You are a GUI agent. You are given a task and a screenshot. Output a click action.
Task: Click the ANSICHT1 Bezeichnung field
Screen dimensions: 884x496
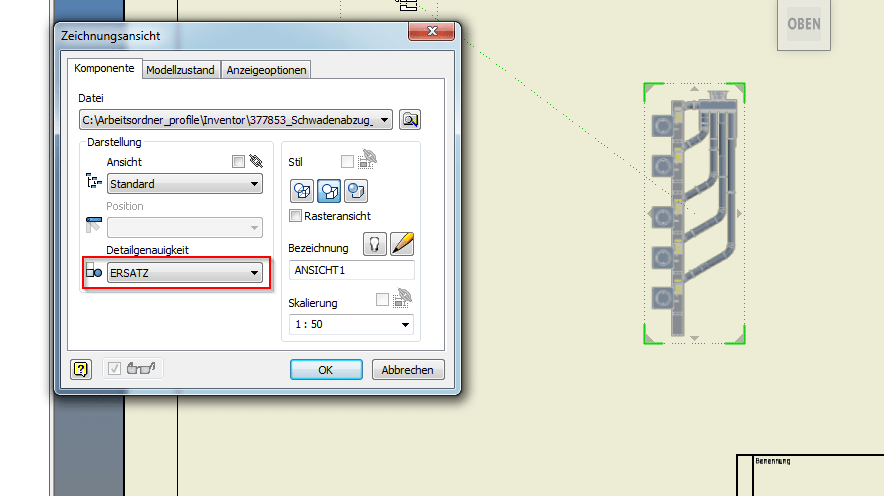[x=352, y=270]
